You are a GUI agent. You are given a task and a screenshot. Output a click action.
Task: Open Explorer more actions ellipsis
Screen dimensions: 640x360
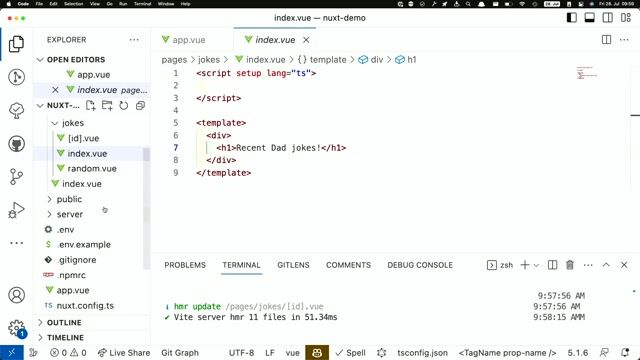pos(134,40)
